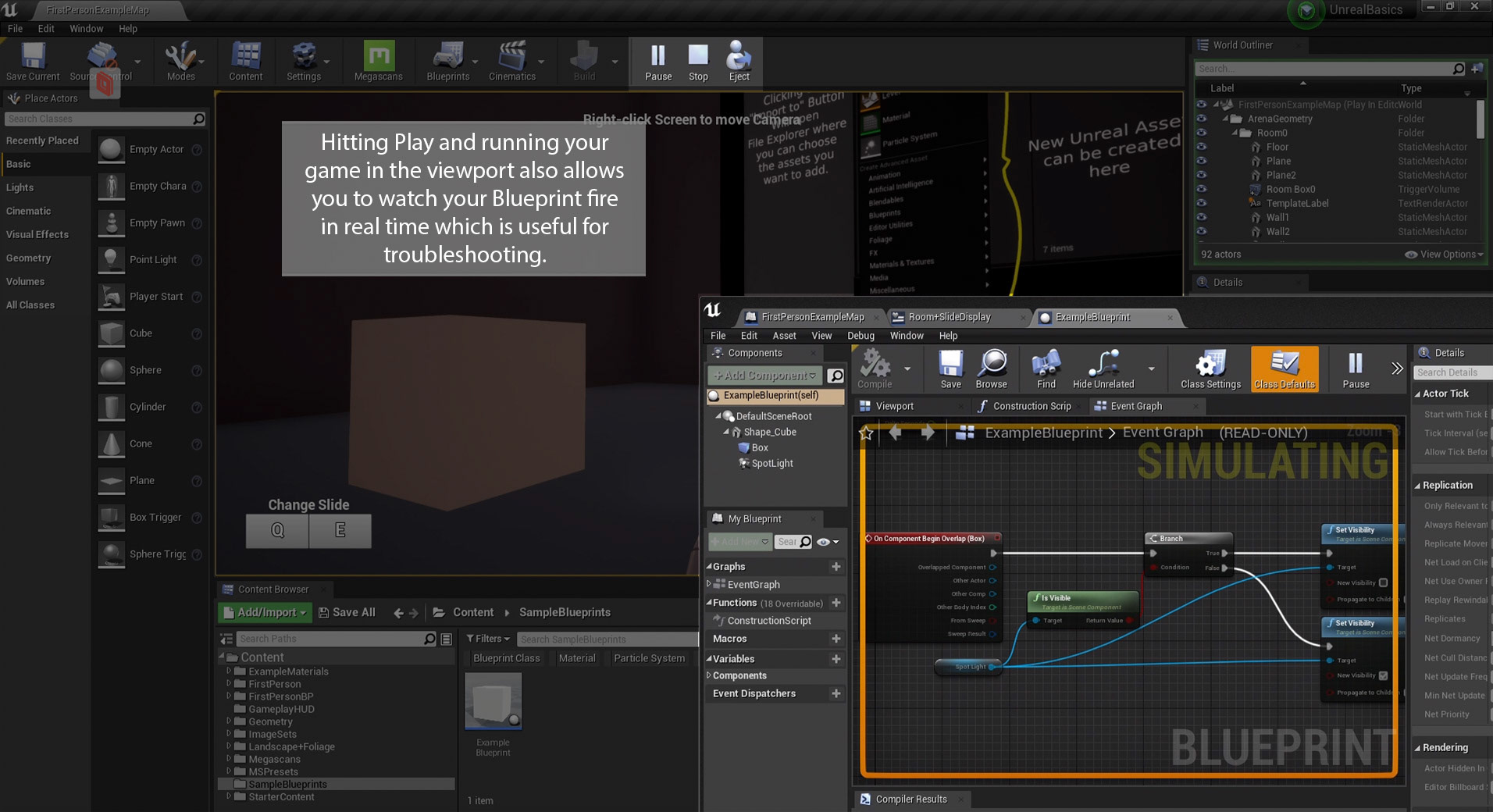
Task: Browse to asset with Browse icon
Action: click(x=992, y=369)
